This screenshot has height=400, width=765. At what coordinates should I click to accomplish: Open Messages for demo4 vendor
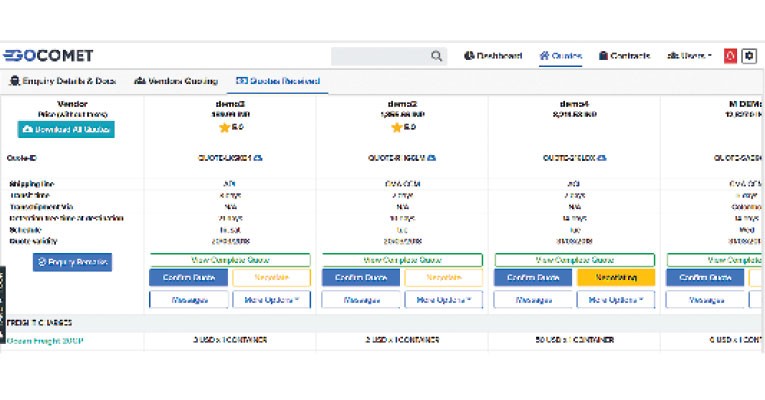(x=533, y=300)
